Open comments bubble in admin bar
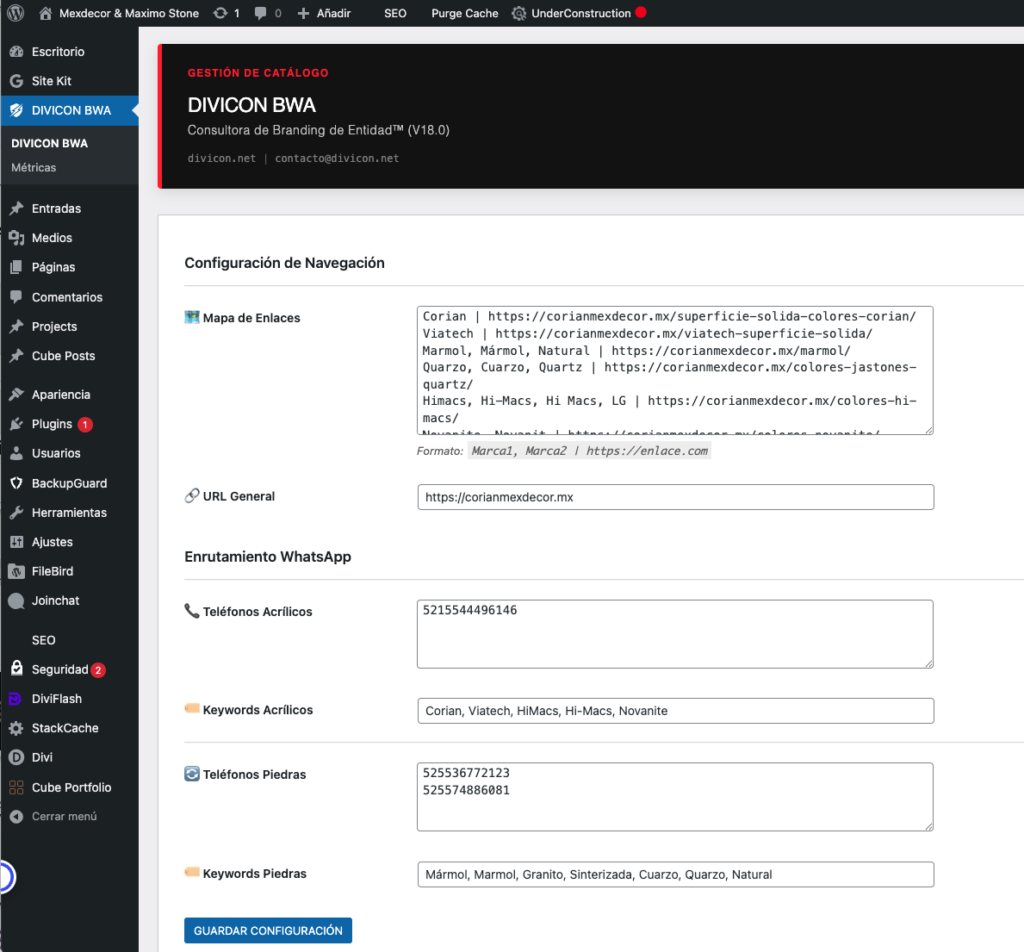Screen dimensions: 1024x952 click(260, 13)
